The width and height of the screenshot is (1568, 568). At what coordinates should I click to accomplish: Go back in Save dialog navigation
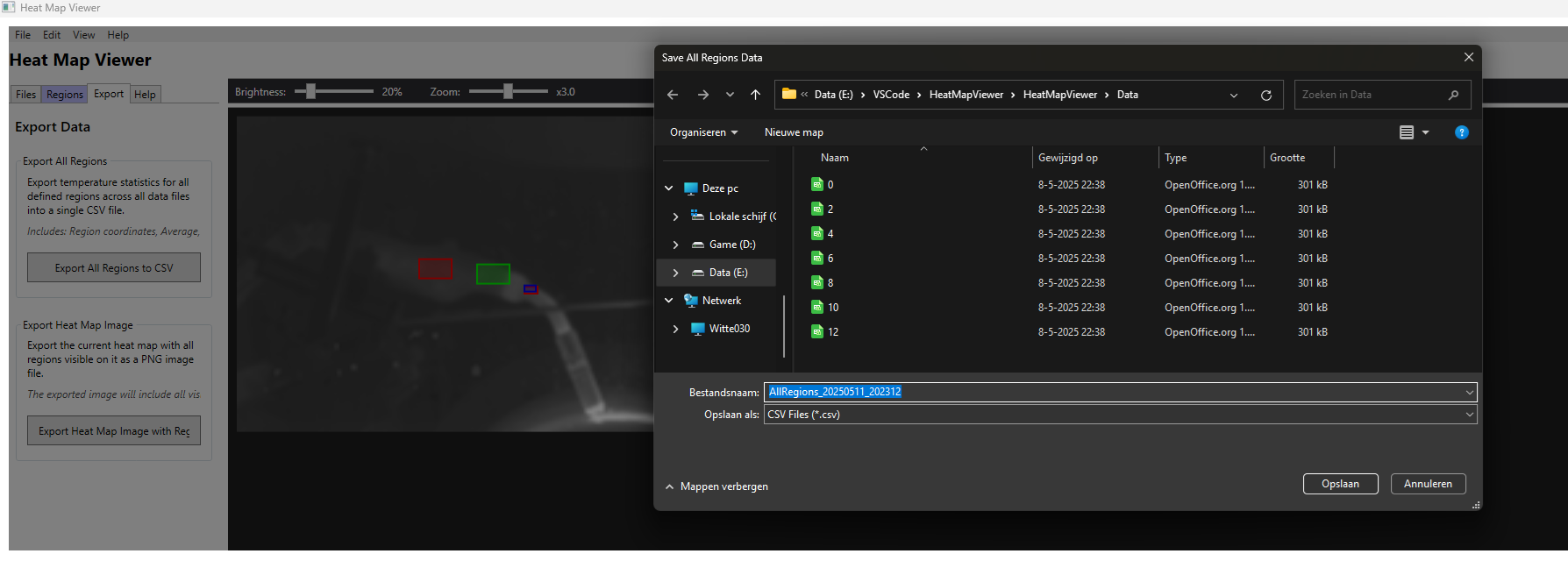tap(673, 95)
